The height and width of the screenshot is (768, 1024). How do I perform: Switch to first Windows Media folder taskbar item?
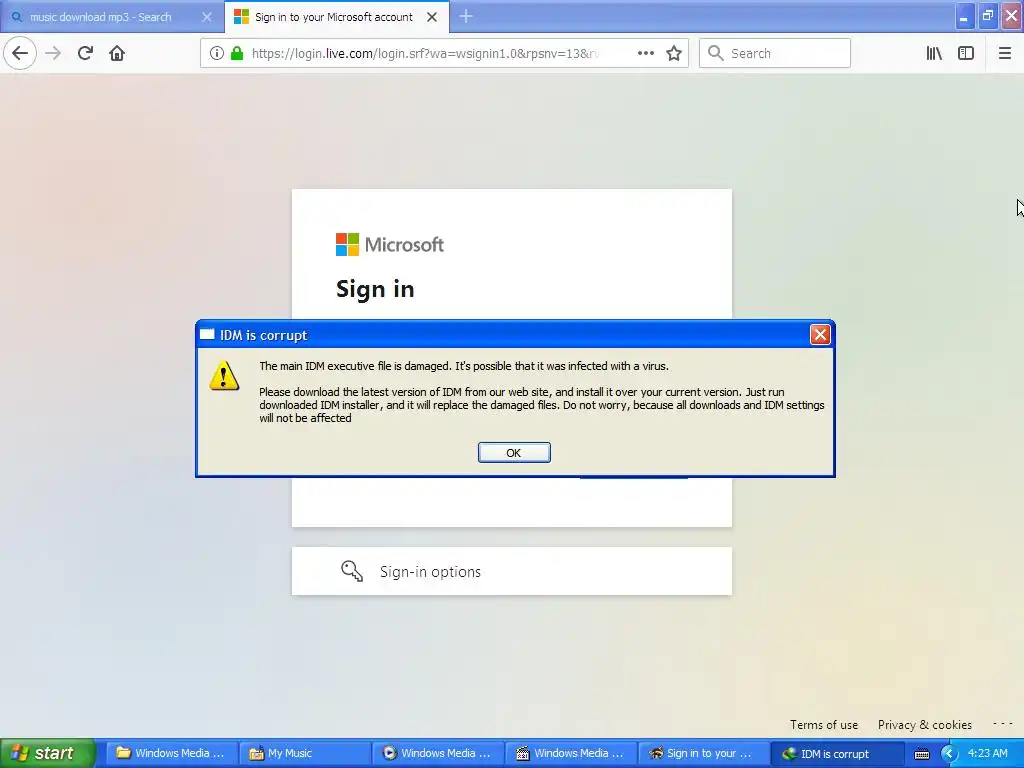(x=170, y=753)
